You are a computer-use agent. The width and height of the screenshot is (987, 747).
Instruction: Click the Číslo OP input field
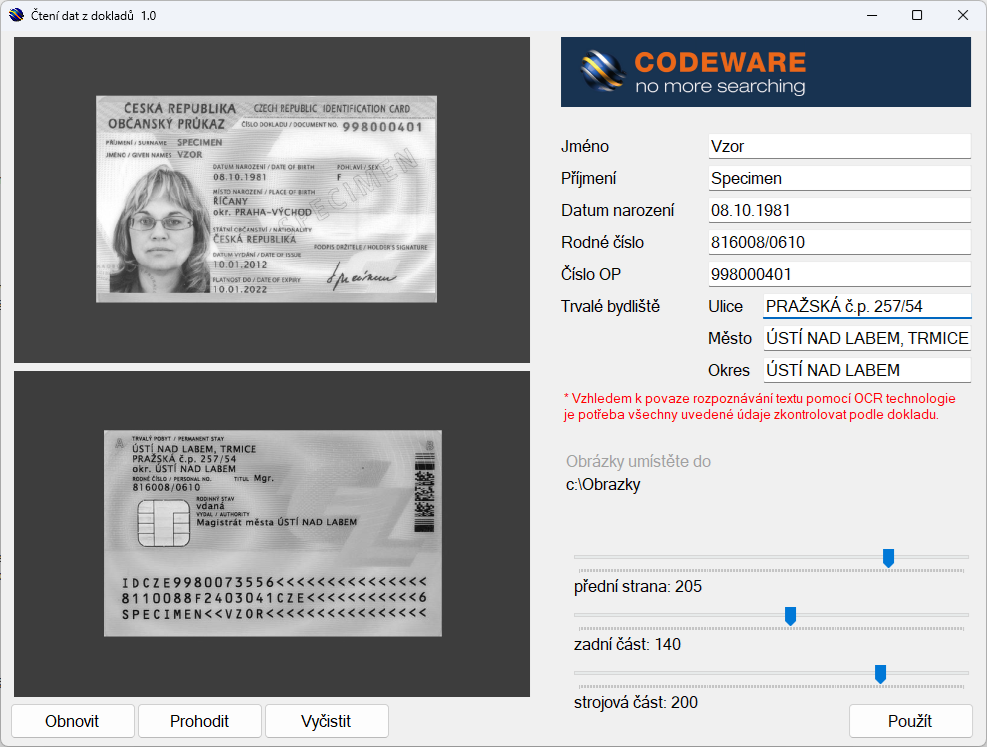(839, 274)
